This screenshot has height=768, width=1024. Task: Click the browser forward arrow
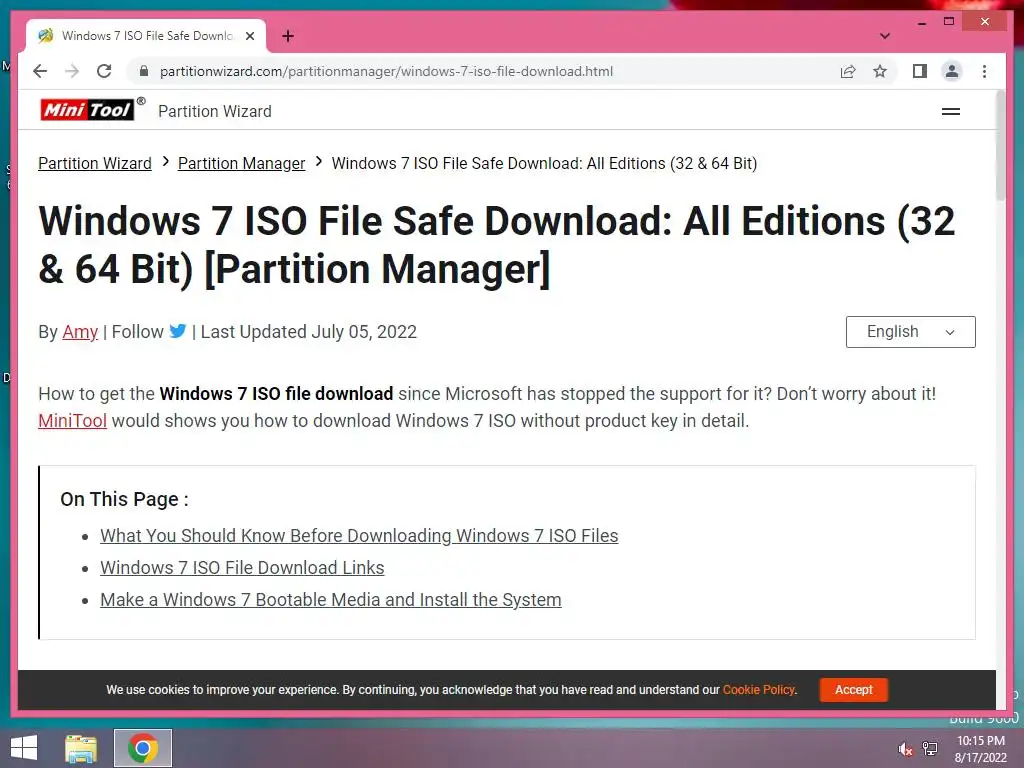coord(72,71)
